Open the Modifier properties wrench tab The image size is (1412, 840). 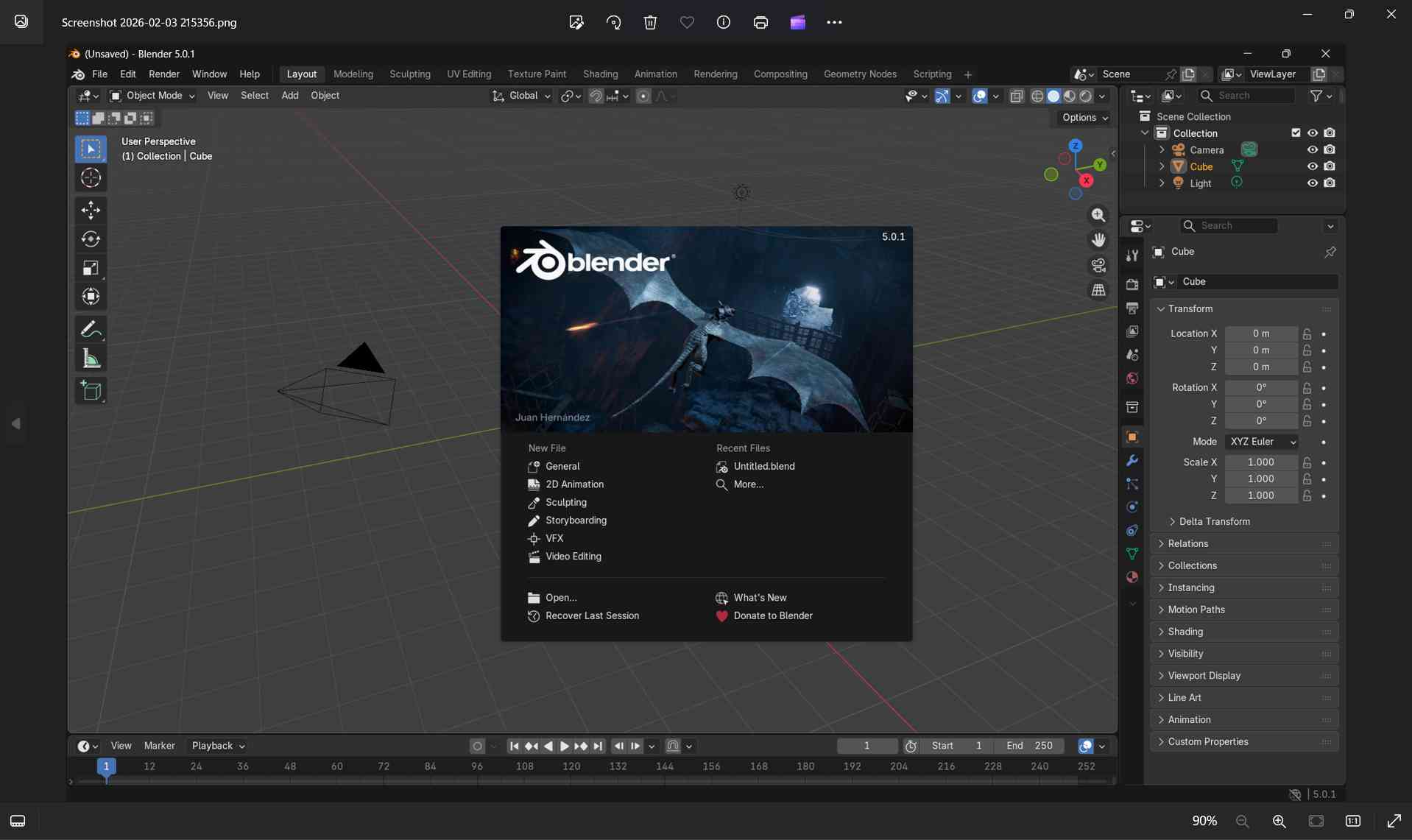tap(1132, 461)
